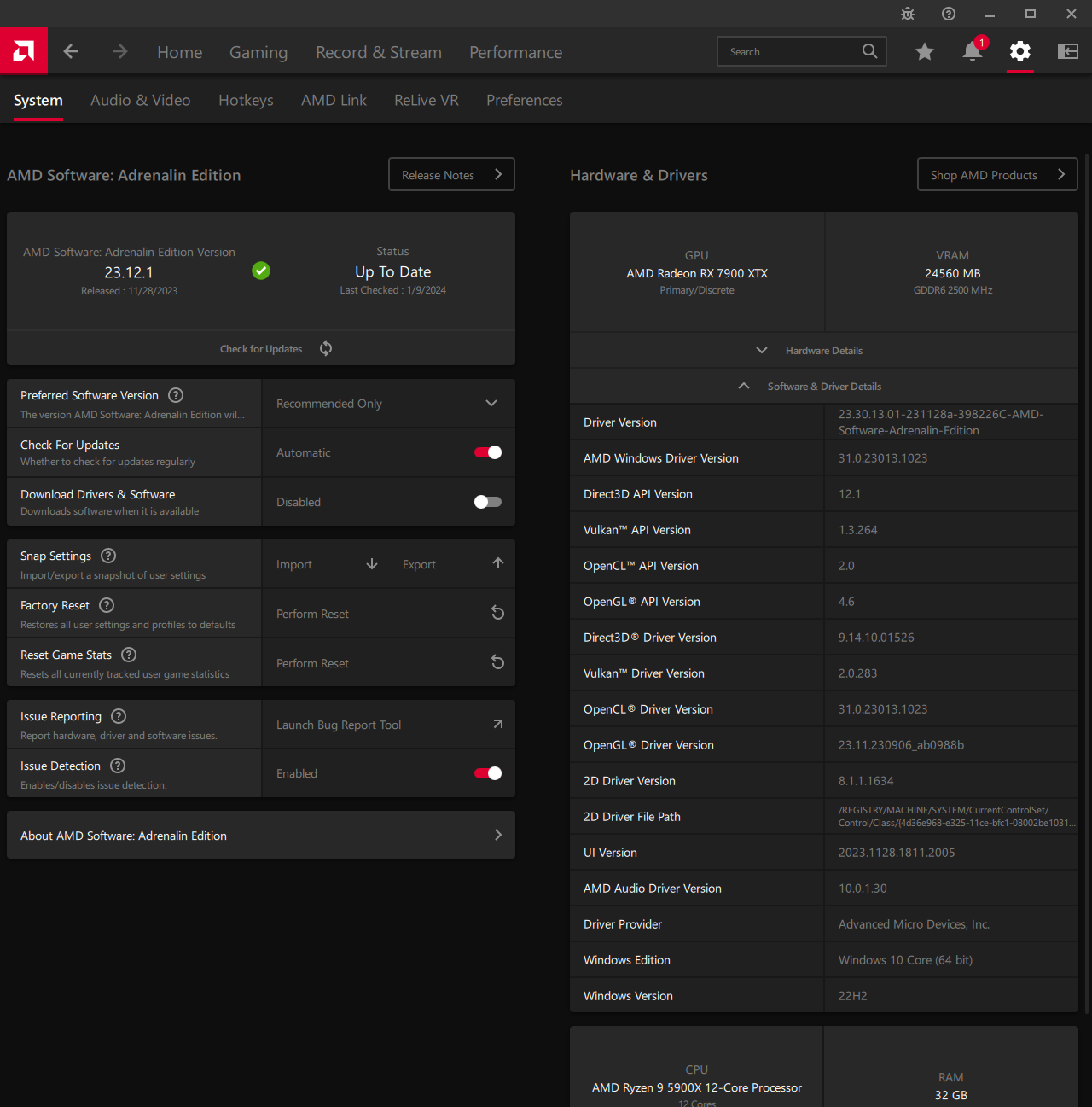Click the Driver Version value text

(x=941, y=422)
